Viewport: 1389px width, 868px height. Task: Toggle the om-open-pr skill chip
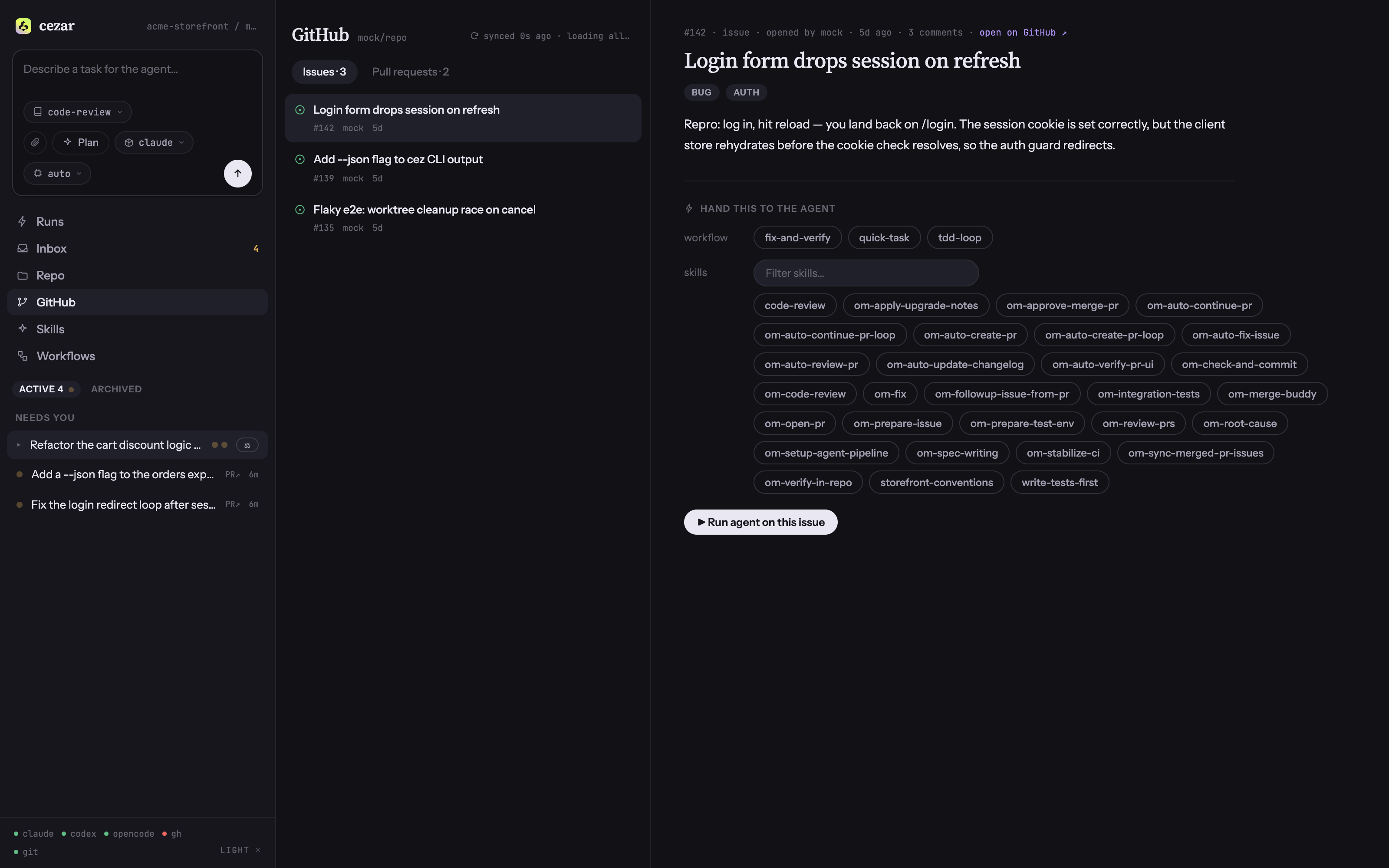click(x=794, y=424)
